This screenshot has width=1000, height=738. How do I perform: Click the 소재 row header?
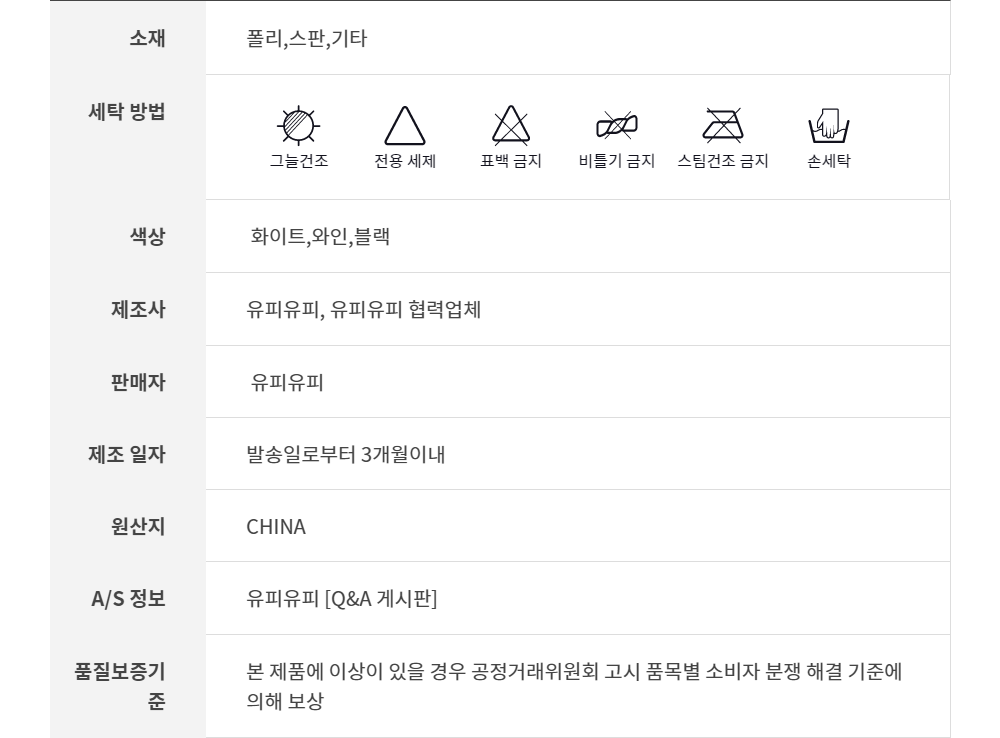(147, 38)
